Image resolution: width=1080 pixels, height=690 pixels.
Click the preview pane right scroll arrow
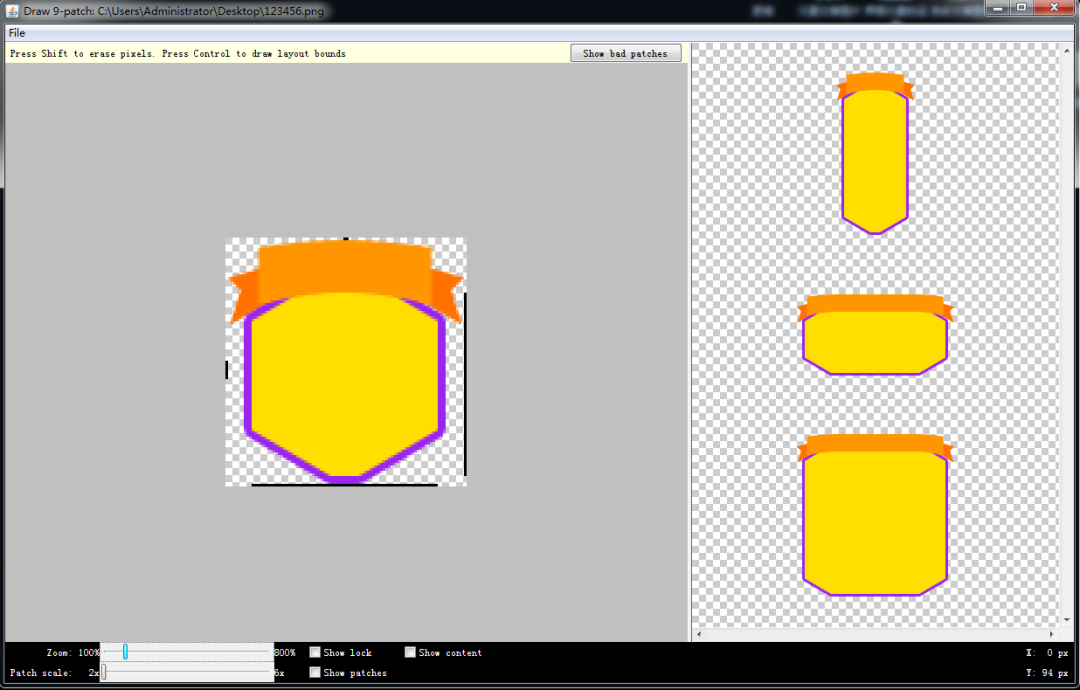point(1052,634)
